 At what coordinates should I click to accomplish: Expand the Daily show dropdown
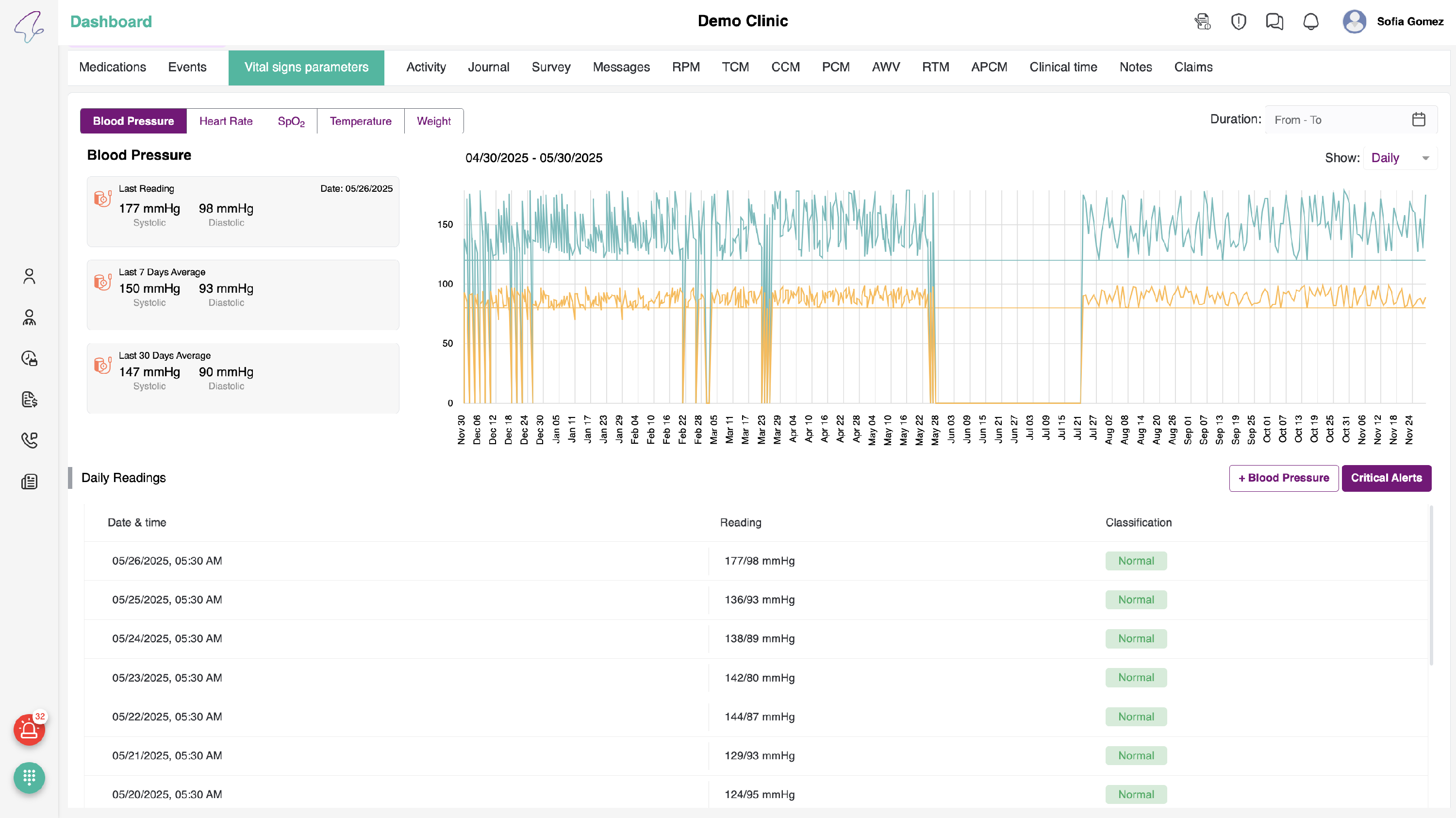coord(1400,158)
